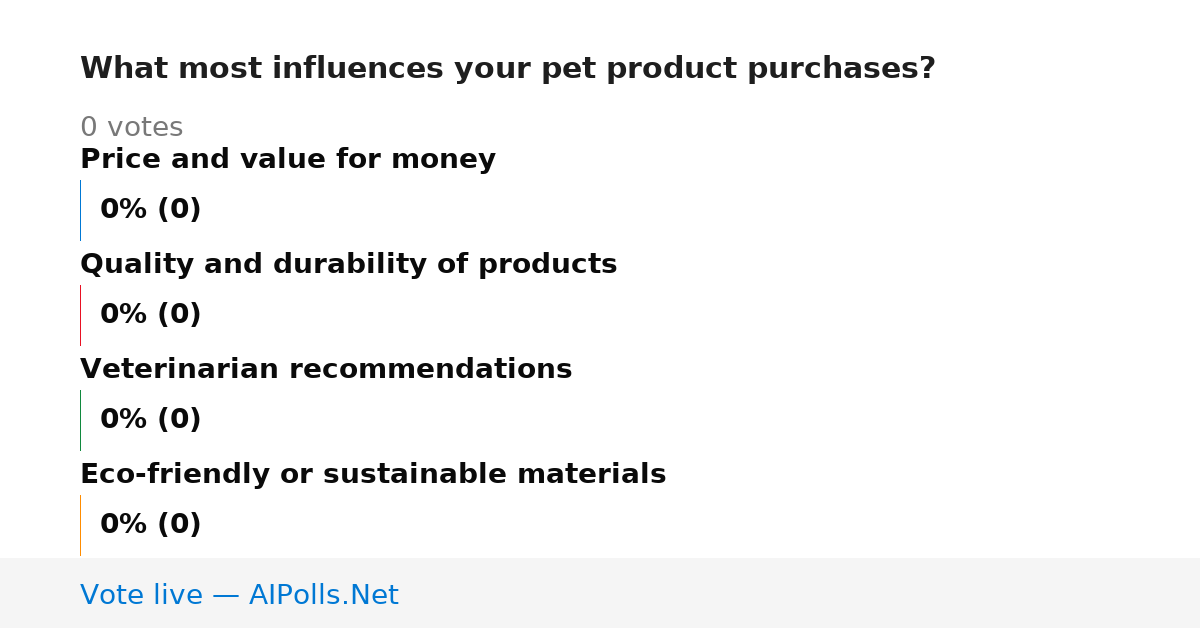The height and width of the screenshot is (628, 1200).
Task: Pick the "Veterinarian recommendations" poll option
Action: click(326, 369)
